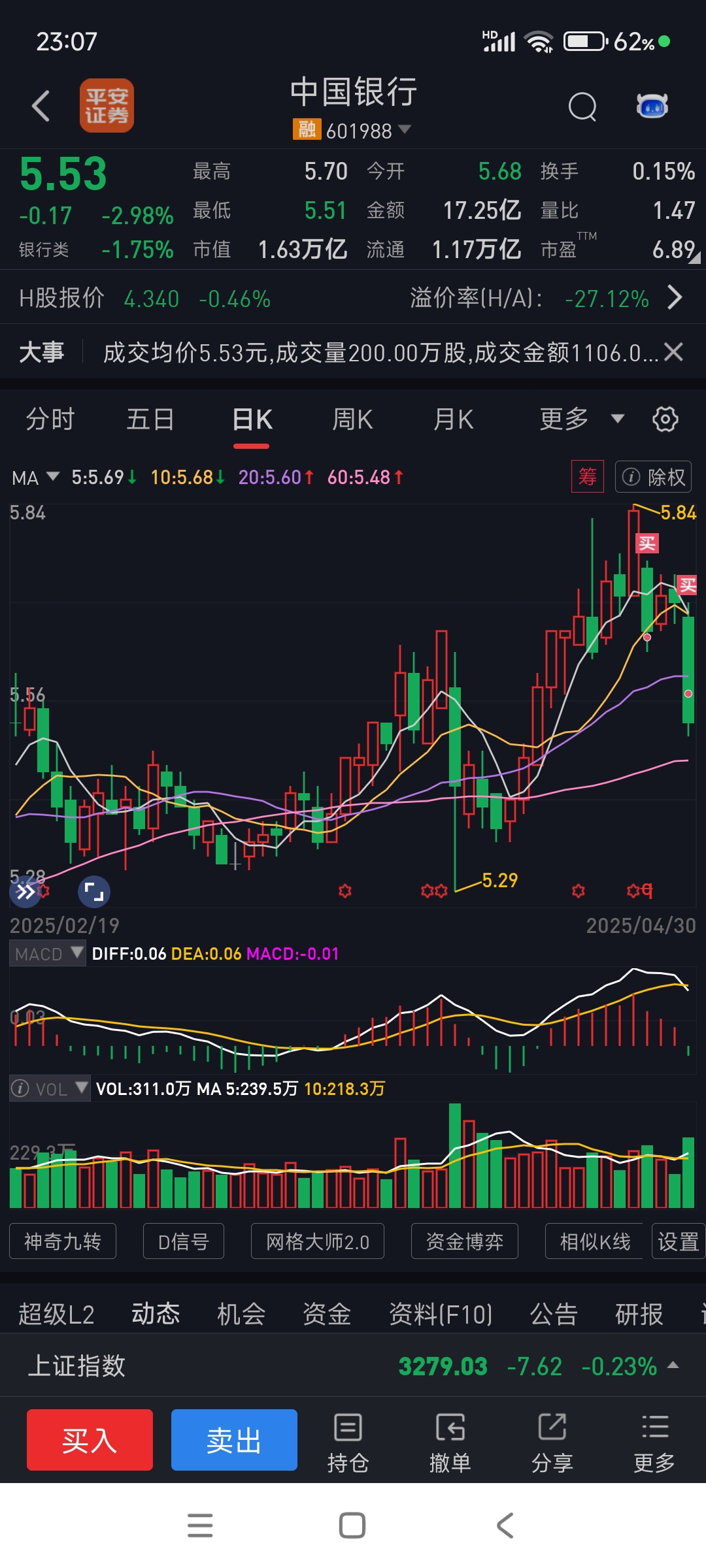Switch to 分时 chart tab
The width and height of the screenshot is (706, 1568).
pos(50,419)
